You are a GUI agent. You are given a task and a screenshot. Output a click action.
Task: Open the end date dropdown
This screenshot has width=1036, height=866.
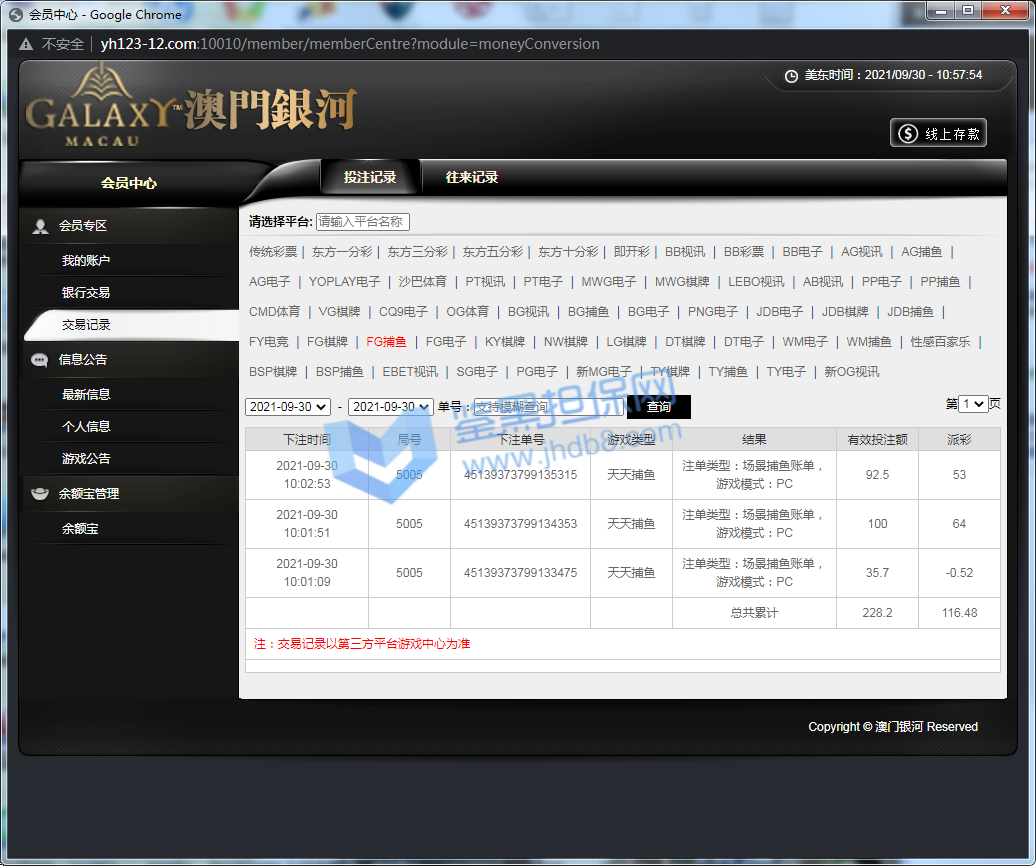(390, 407)
